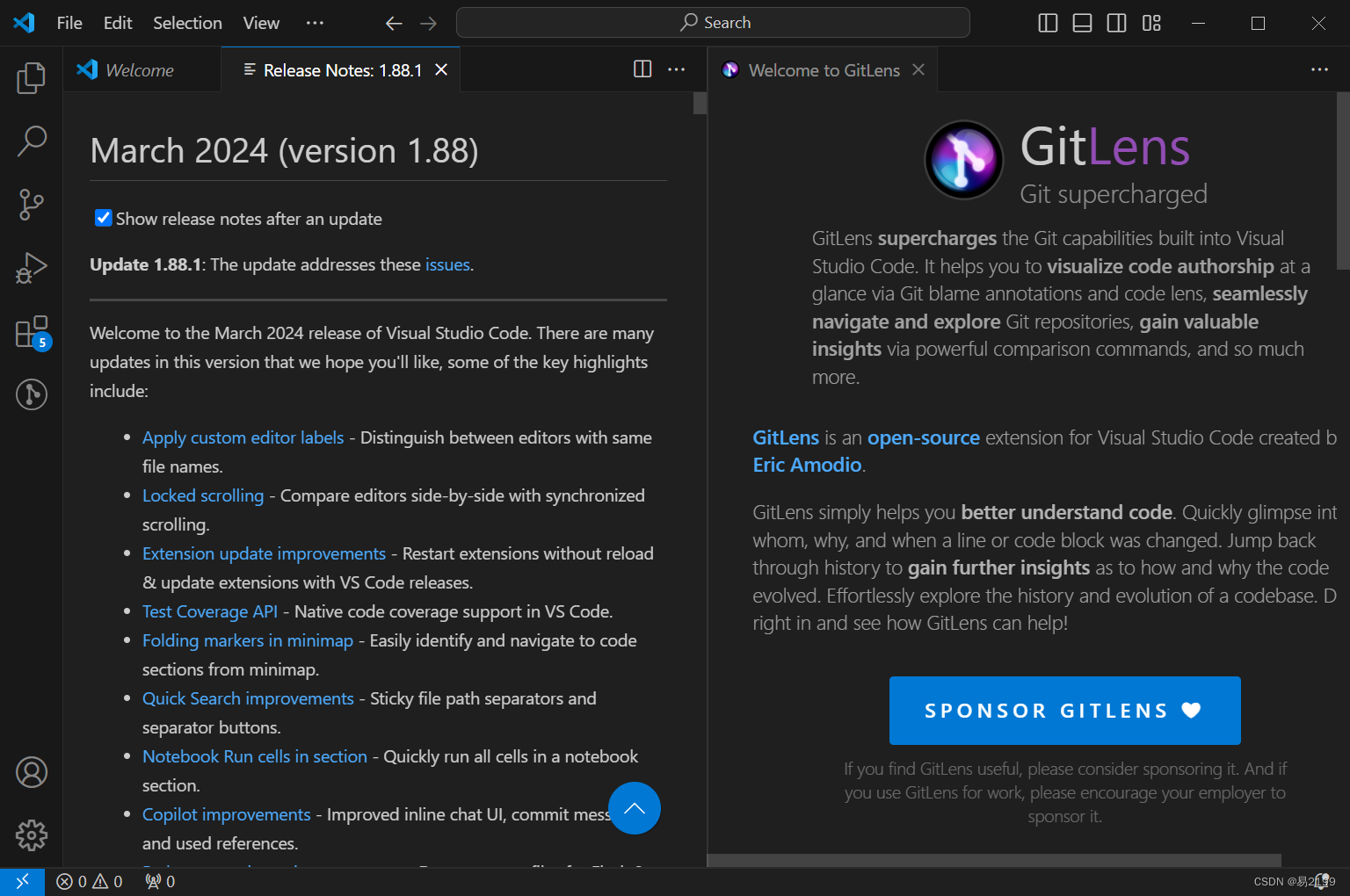The height and width of the screenshot is (896, 1350).
Task: Click the GitLens page vertical scrollbar thumb
Action: click(1343, 180)
